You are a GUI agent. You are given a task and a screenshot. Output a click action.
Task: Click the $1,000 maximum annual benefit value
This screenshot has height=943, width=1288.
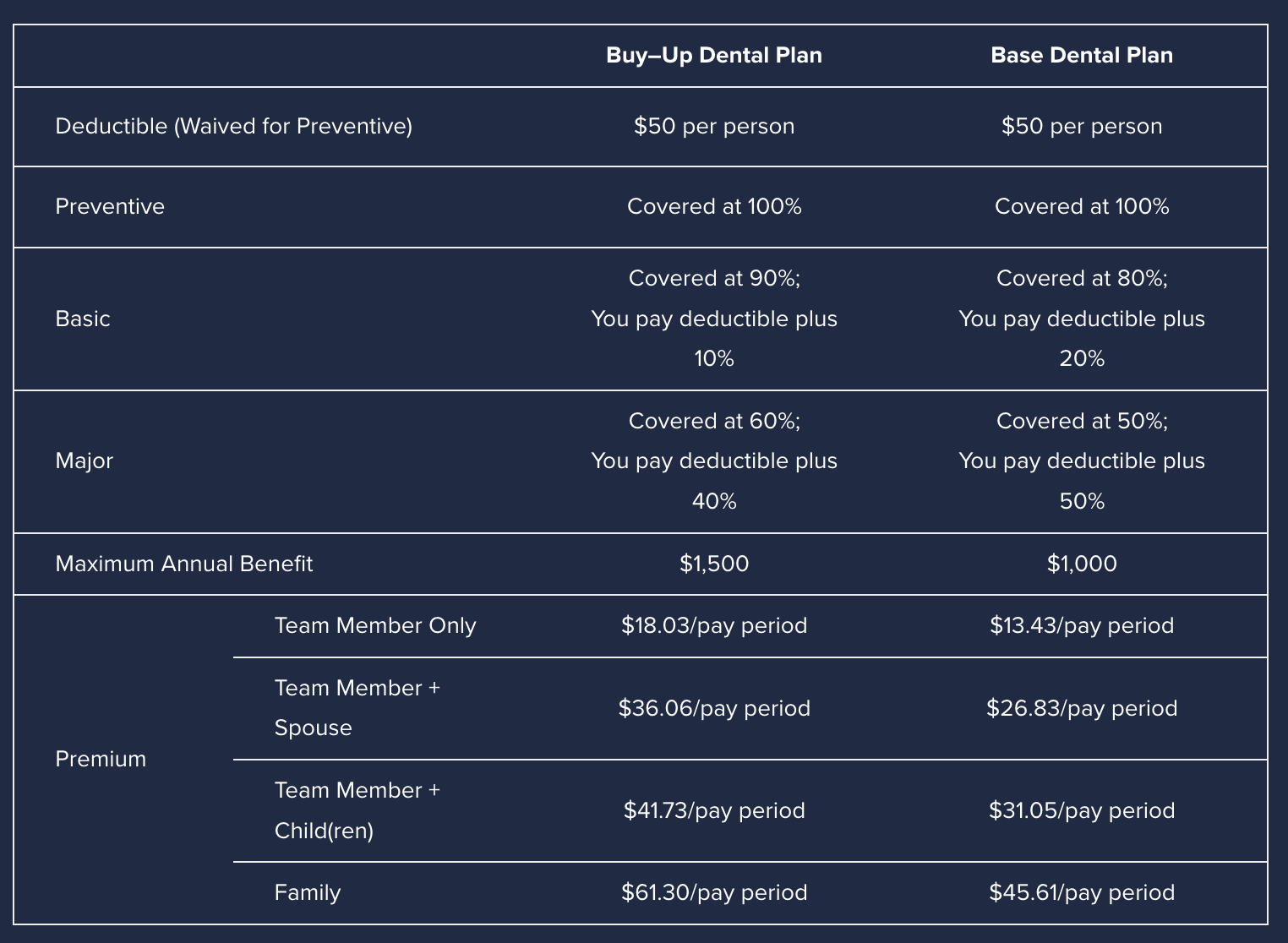click(1082, 564)
